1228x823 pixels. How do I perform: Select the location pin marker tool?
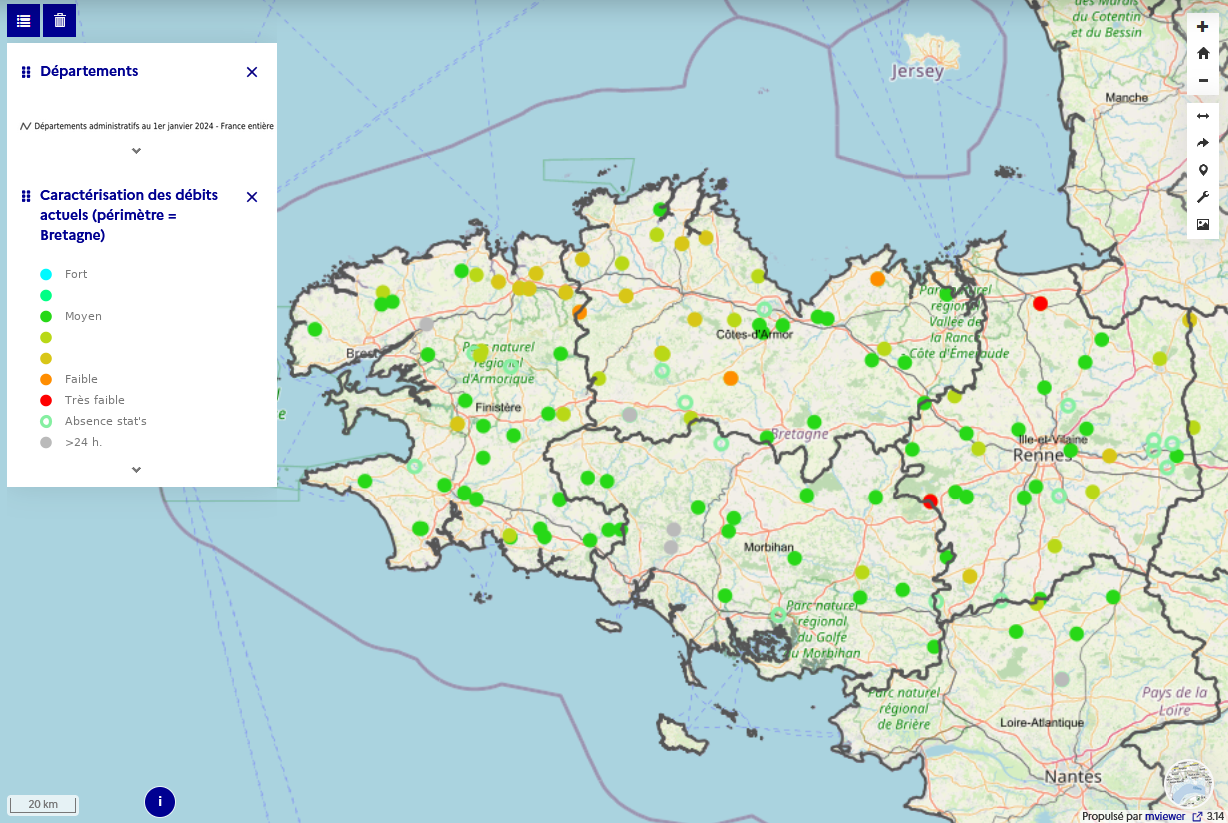[1202, 170]
